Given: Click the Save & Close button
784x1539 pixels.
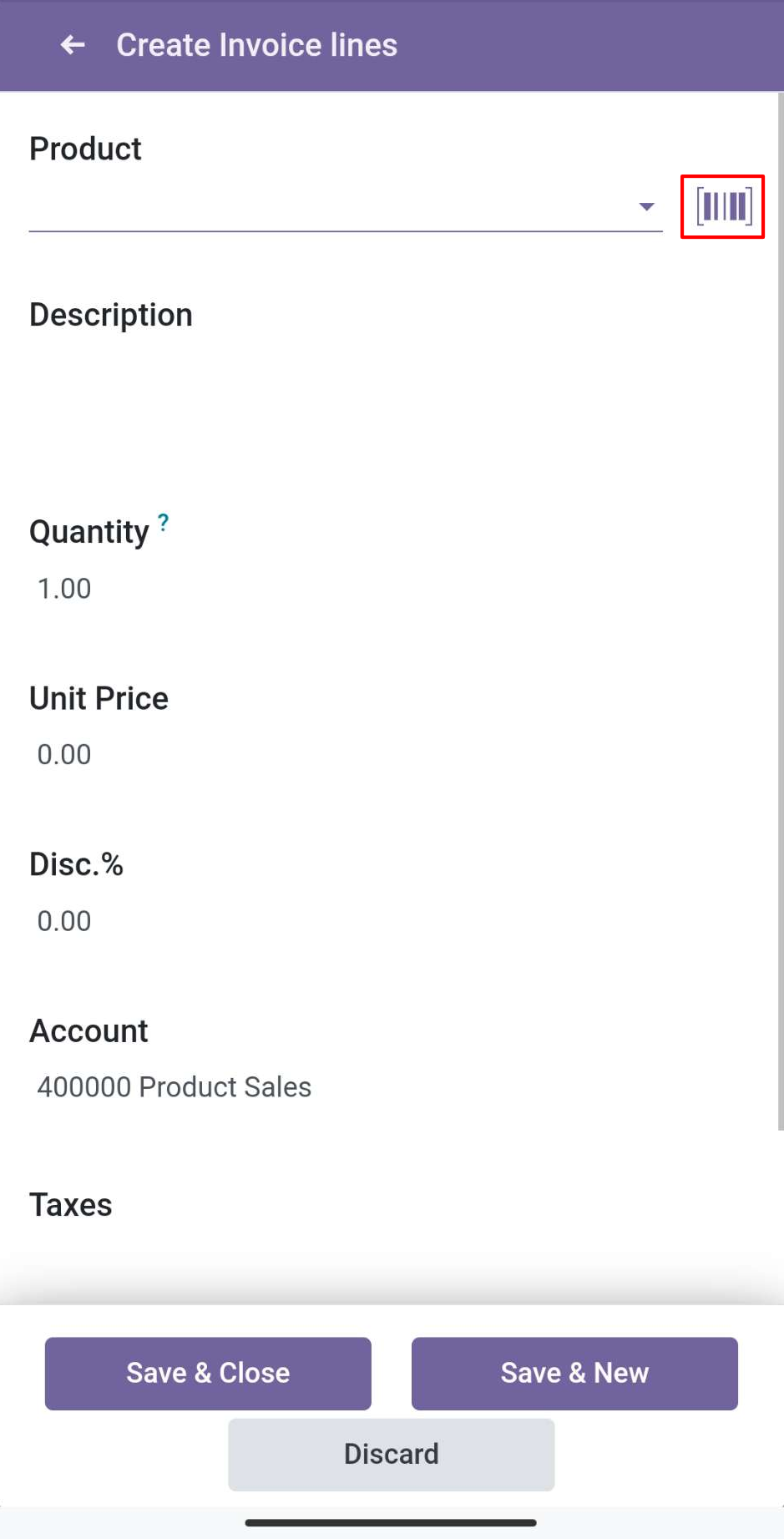Looking at the screenshot, I should [208, 1374].
